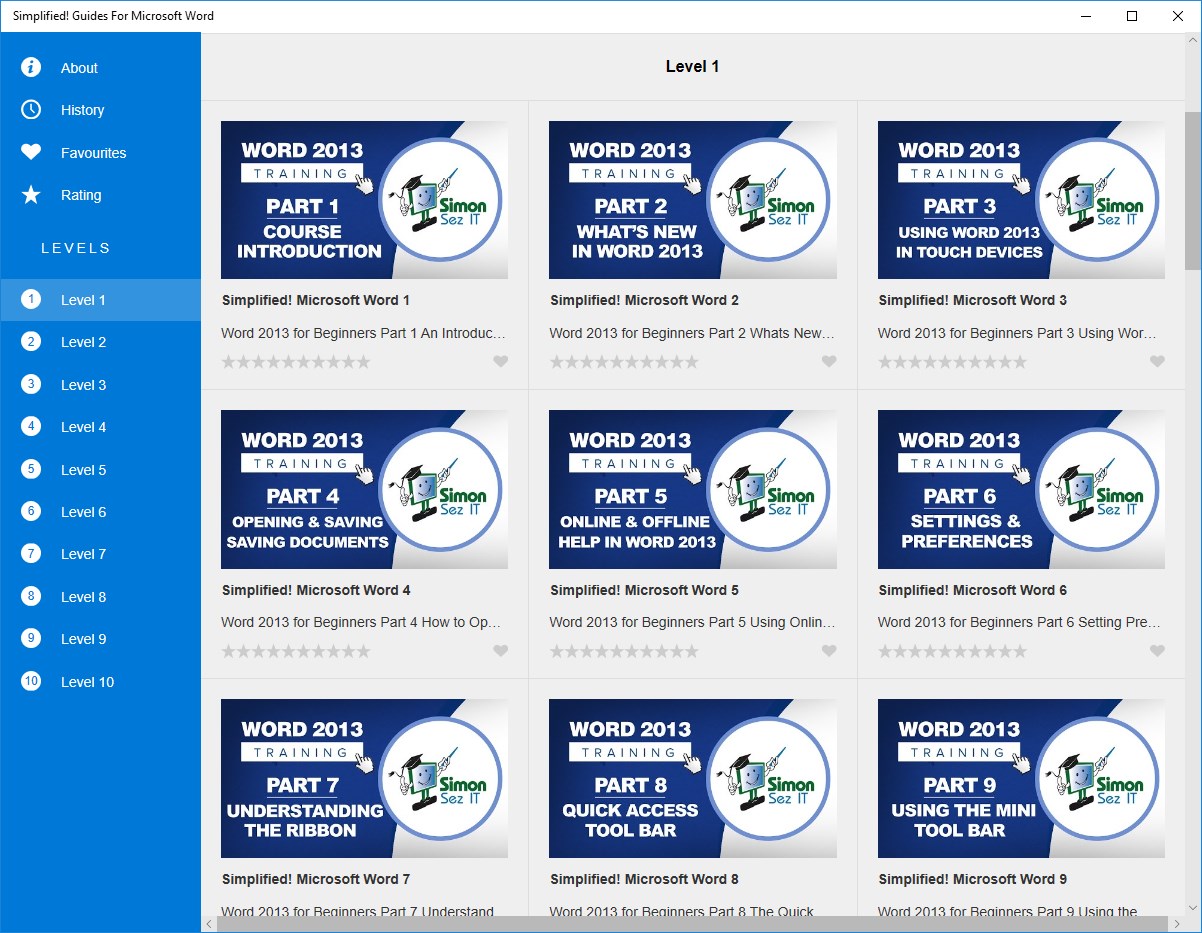Click title 'Simplified! Microsoft Word 7'
Image resolution: width=1202 pixels, height=933 pixels.
click(x=316, y=879)
